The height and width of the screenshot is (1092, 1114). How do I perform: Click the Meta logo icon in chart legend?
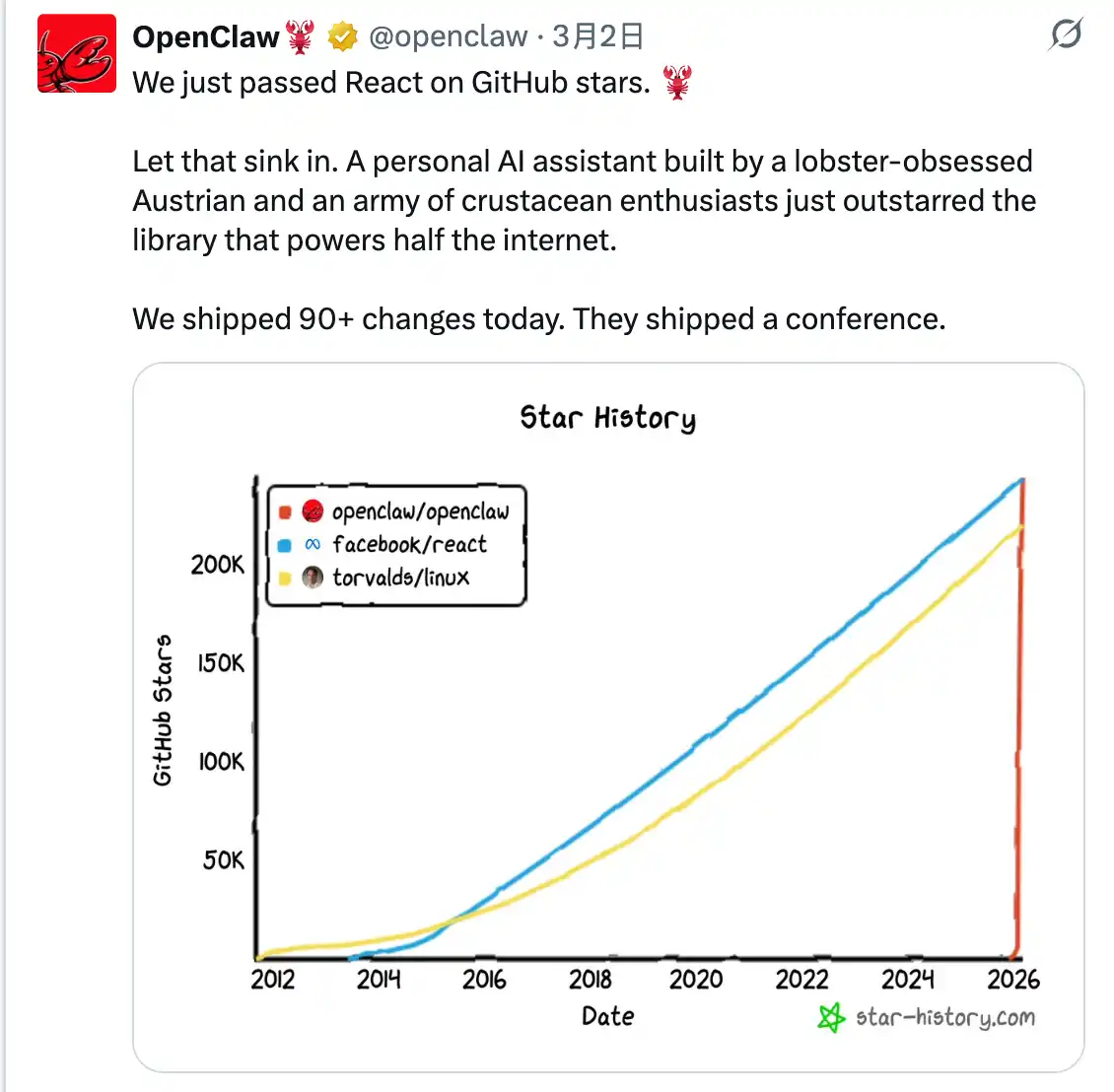pyautogui.click(x=313, y=544)
